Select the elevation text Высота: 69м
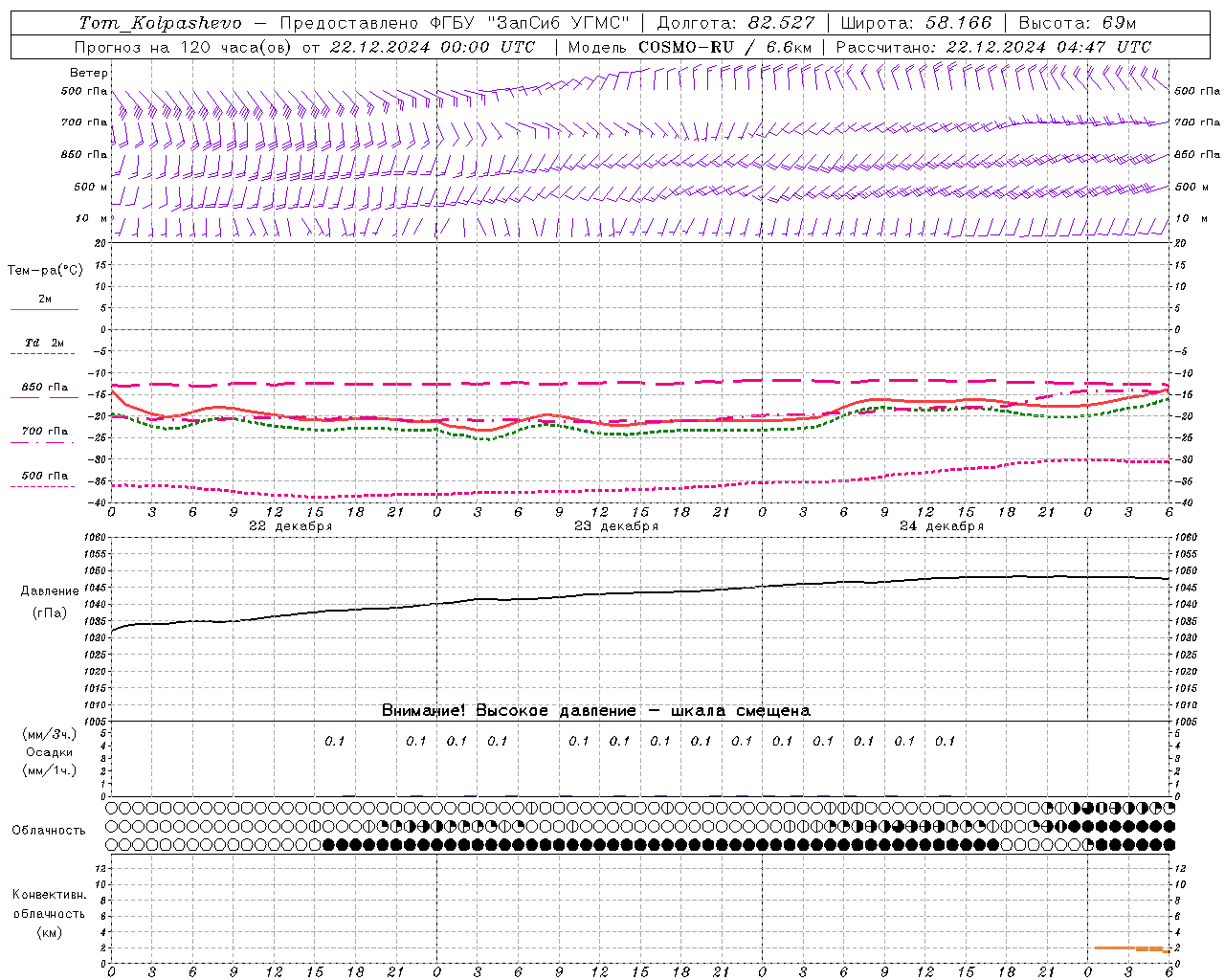The height and width of the screenshot is (980, 1225). coord(1078,23)
